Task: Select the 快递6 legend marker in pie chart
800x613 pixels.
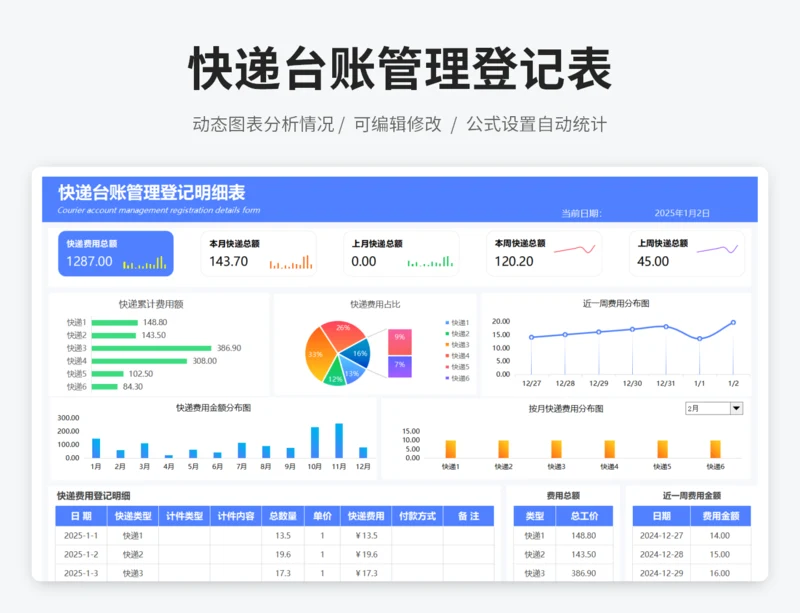Action: pyautogui.click(x=447, y=379)
